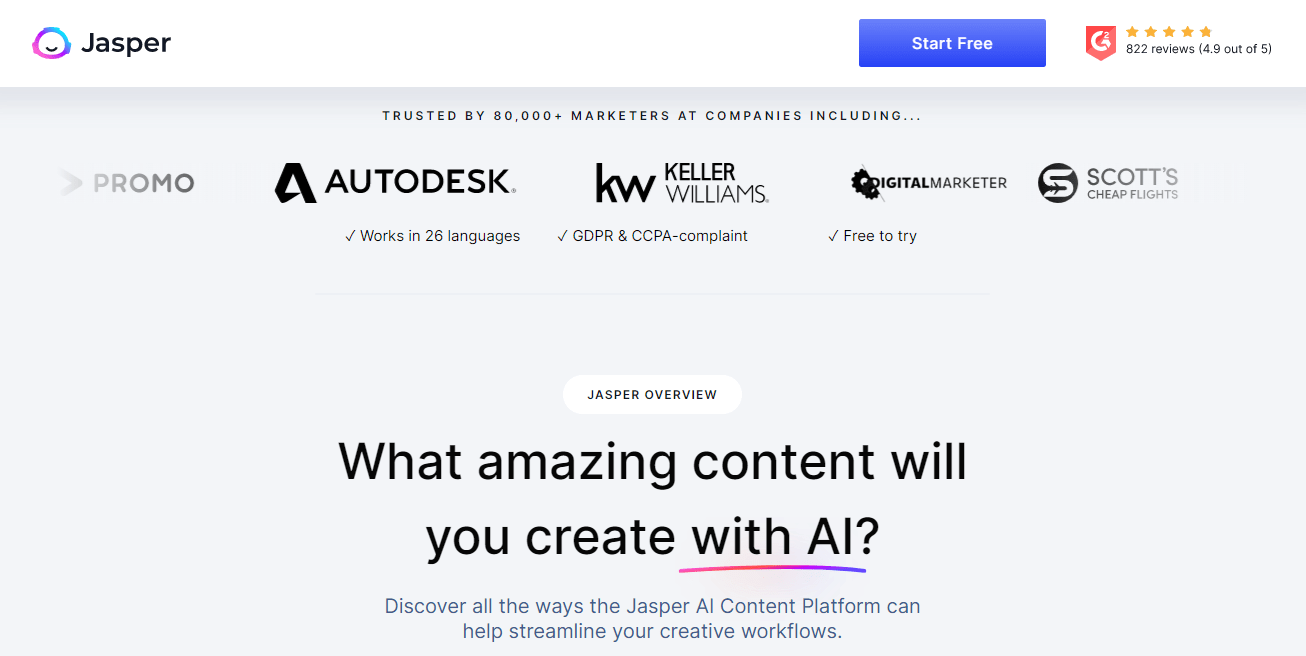Viewport: 1306px width, 656px height.
Task: Select the G2 review badge icon
Action: 1100,43
